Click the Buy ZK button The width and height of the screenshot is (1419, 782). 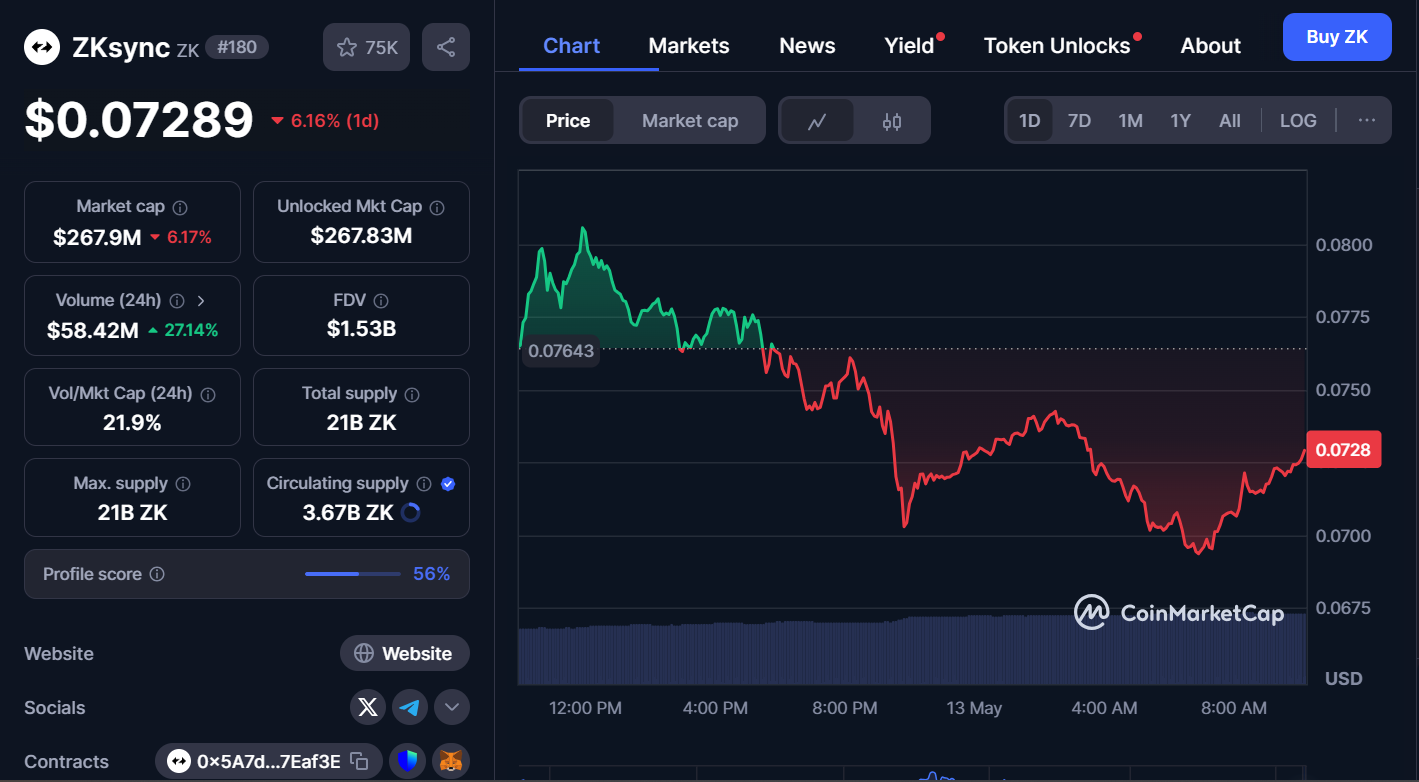click(x=1337, y=37)
